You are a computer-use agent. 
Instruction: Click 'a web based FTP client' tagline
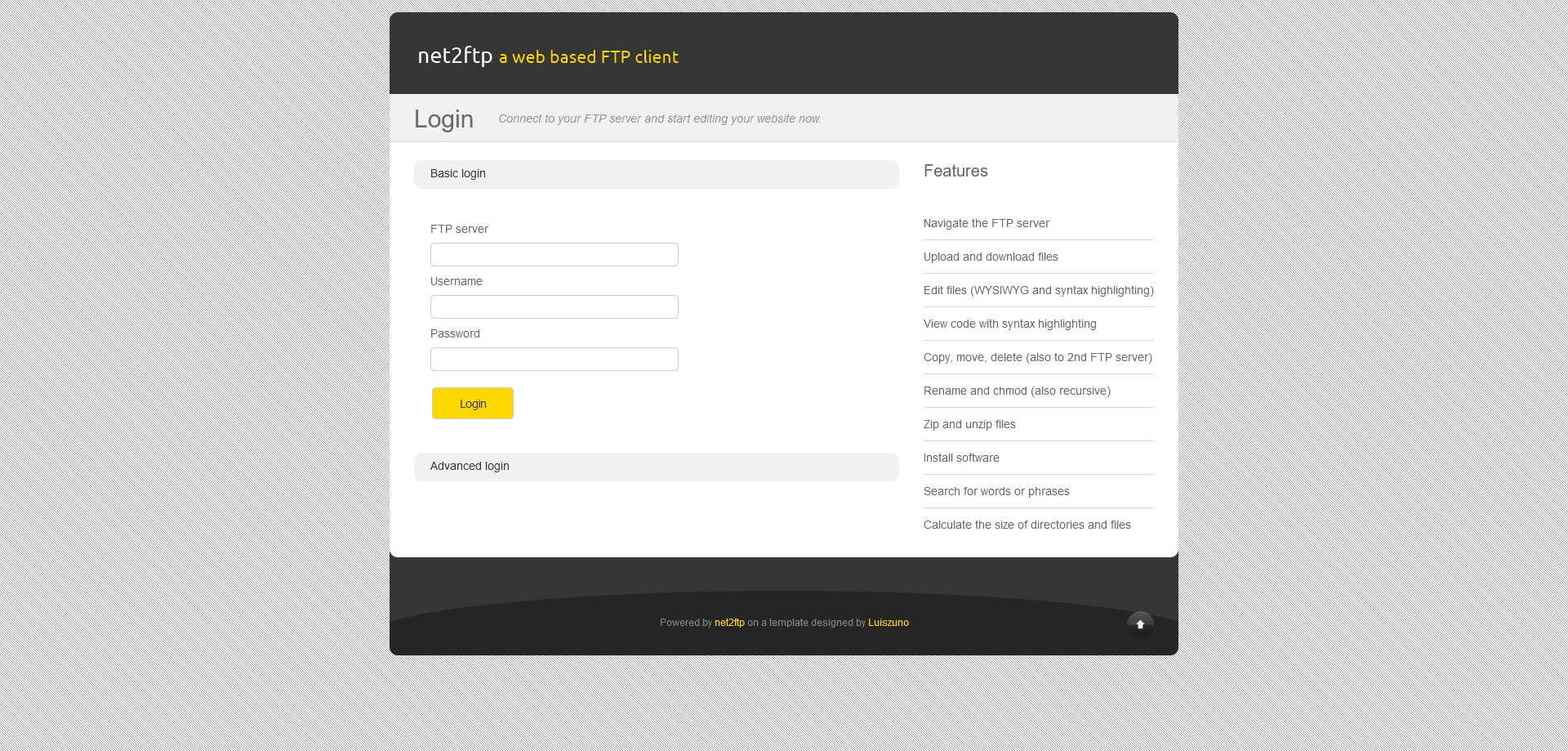click(x=589, y=57)
